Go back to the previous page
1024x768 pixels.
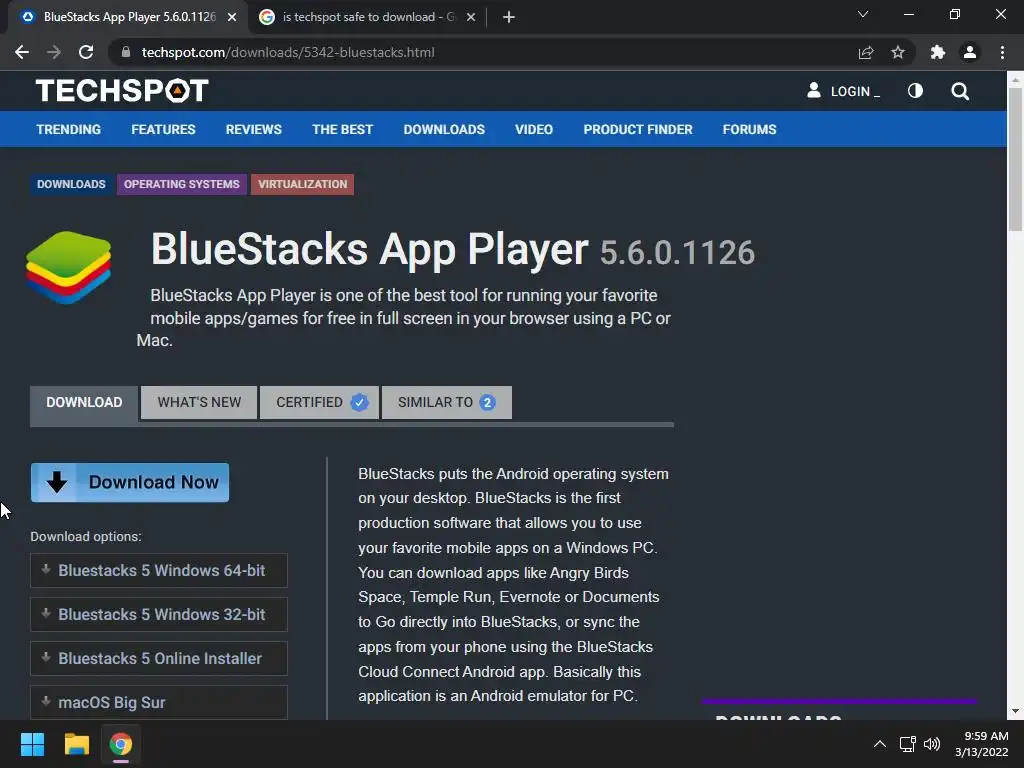22,52
